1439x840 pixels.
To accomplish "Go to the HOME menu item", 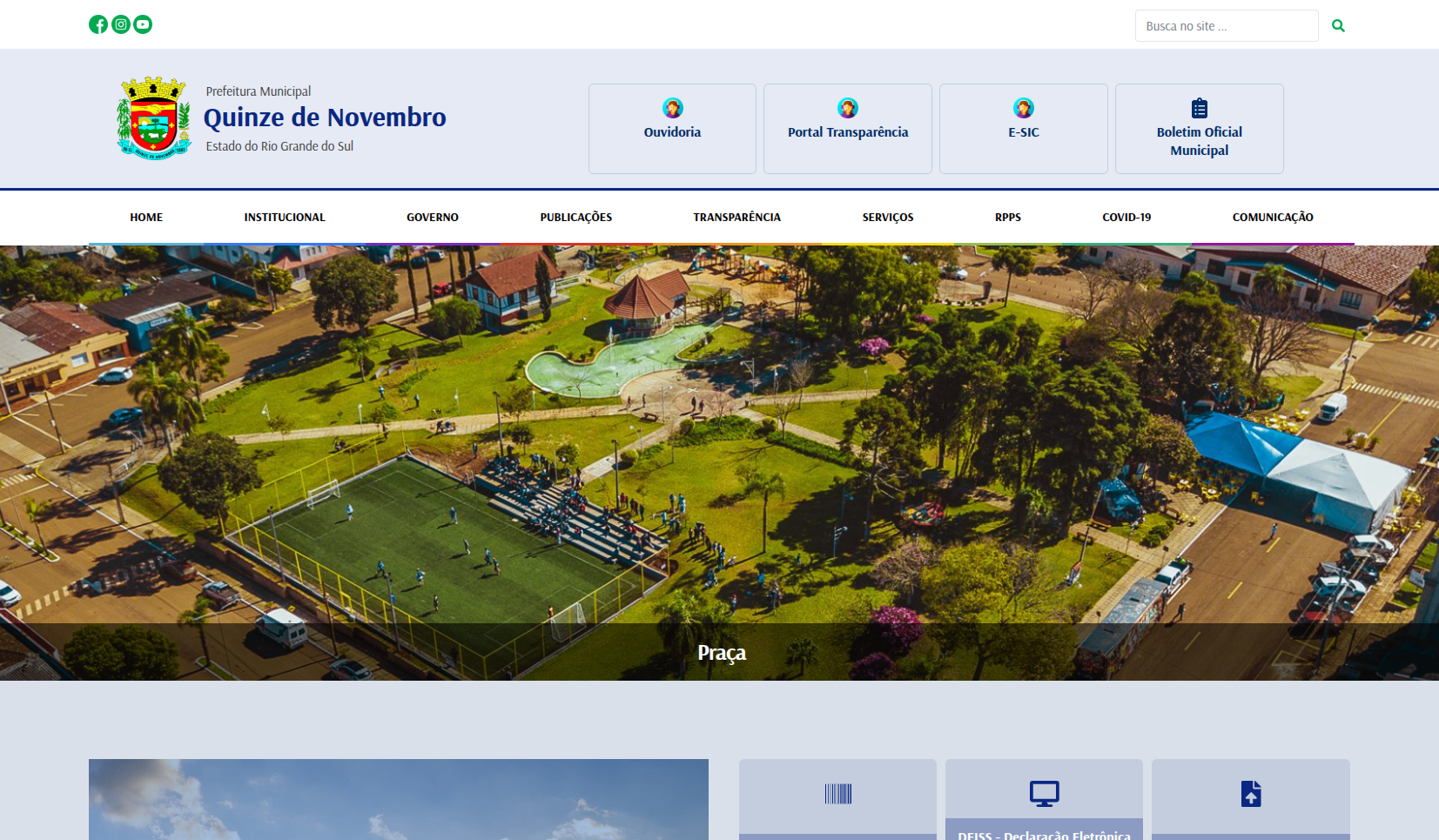I will click(146, 218).
